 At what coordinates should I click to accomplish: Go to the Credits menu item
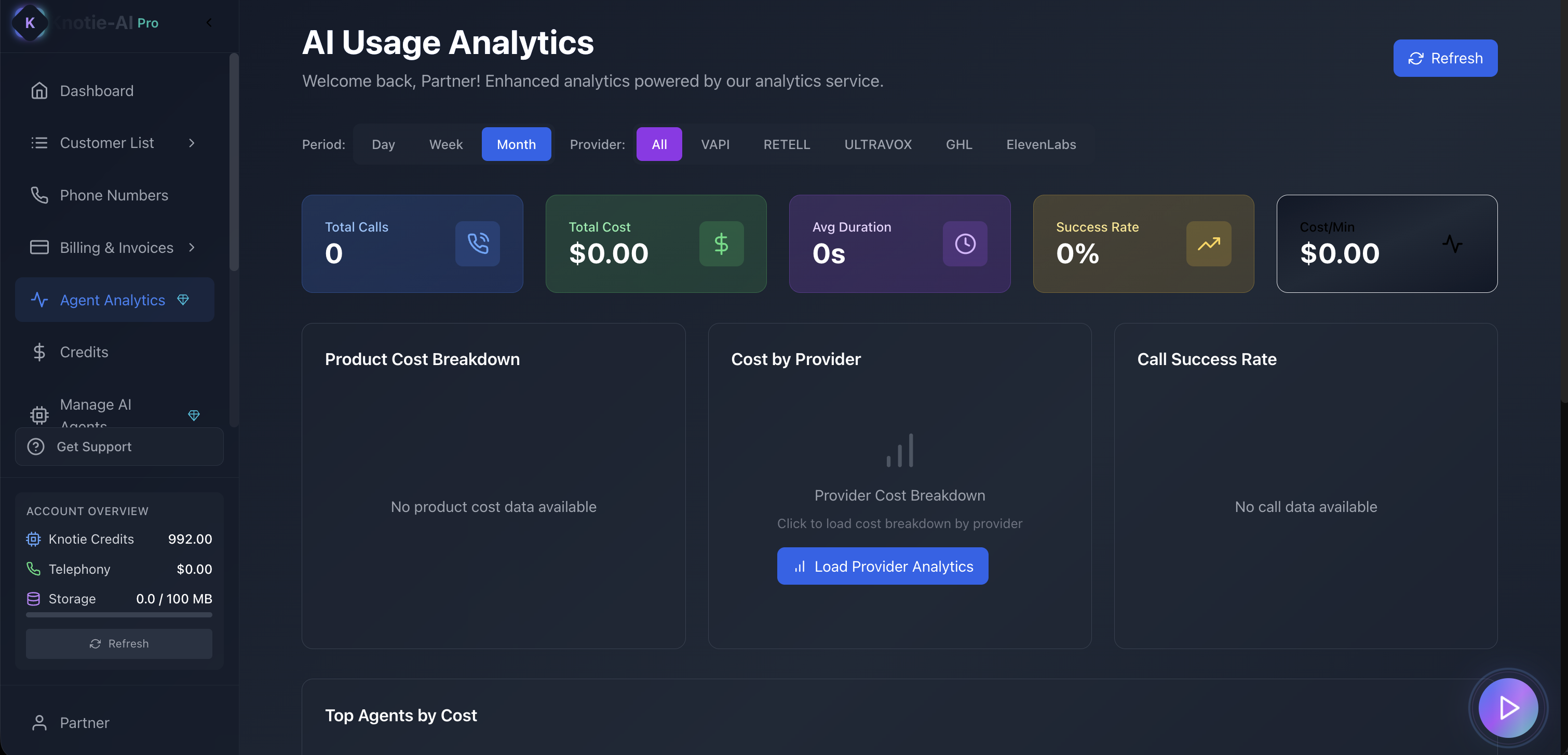coord(84,352)
